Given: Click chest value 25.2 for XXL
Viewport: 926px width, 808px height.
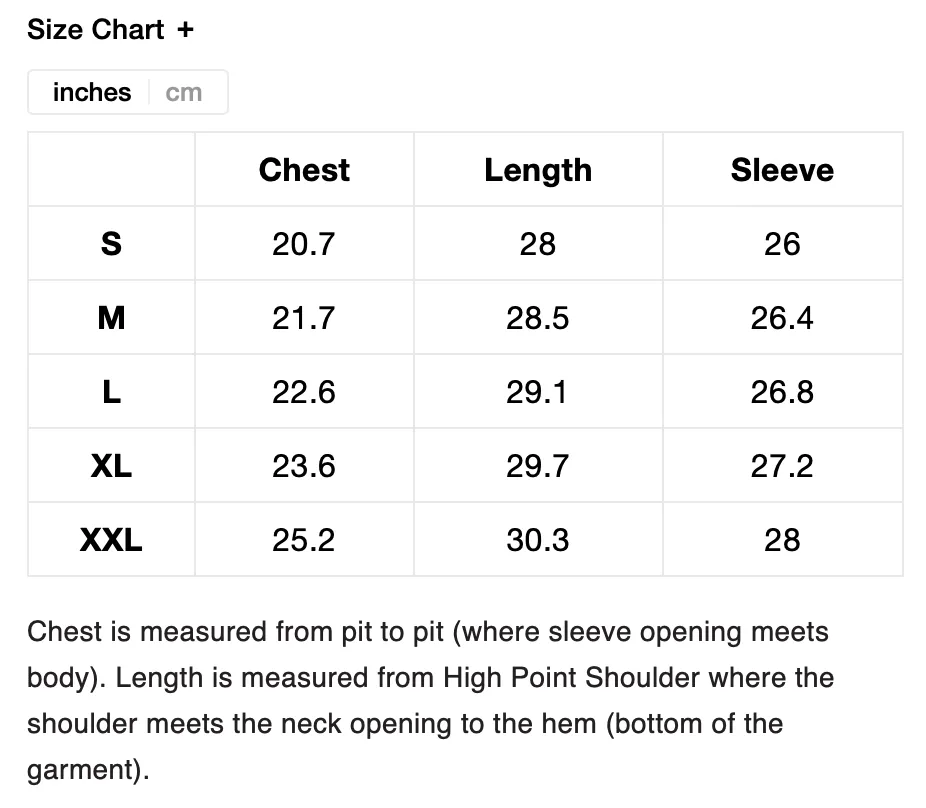Looking at the screenshot, I should 304,540.
